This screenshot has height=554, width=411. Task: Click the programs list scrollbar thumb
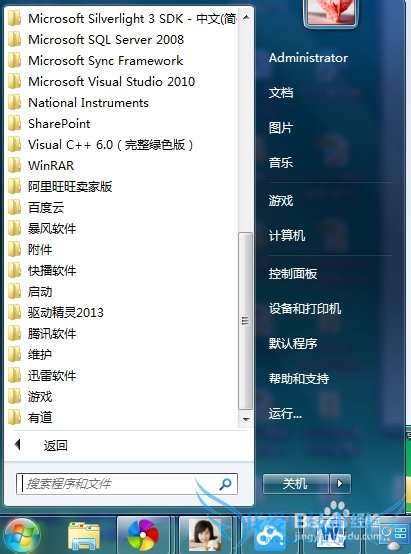(x=246, y=321)
